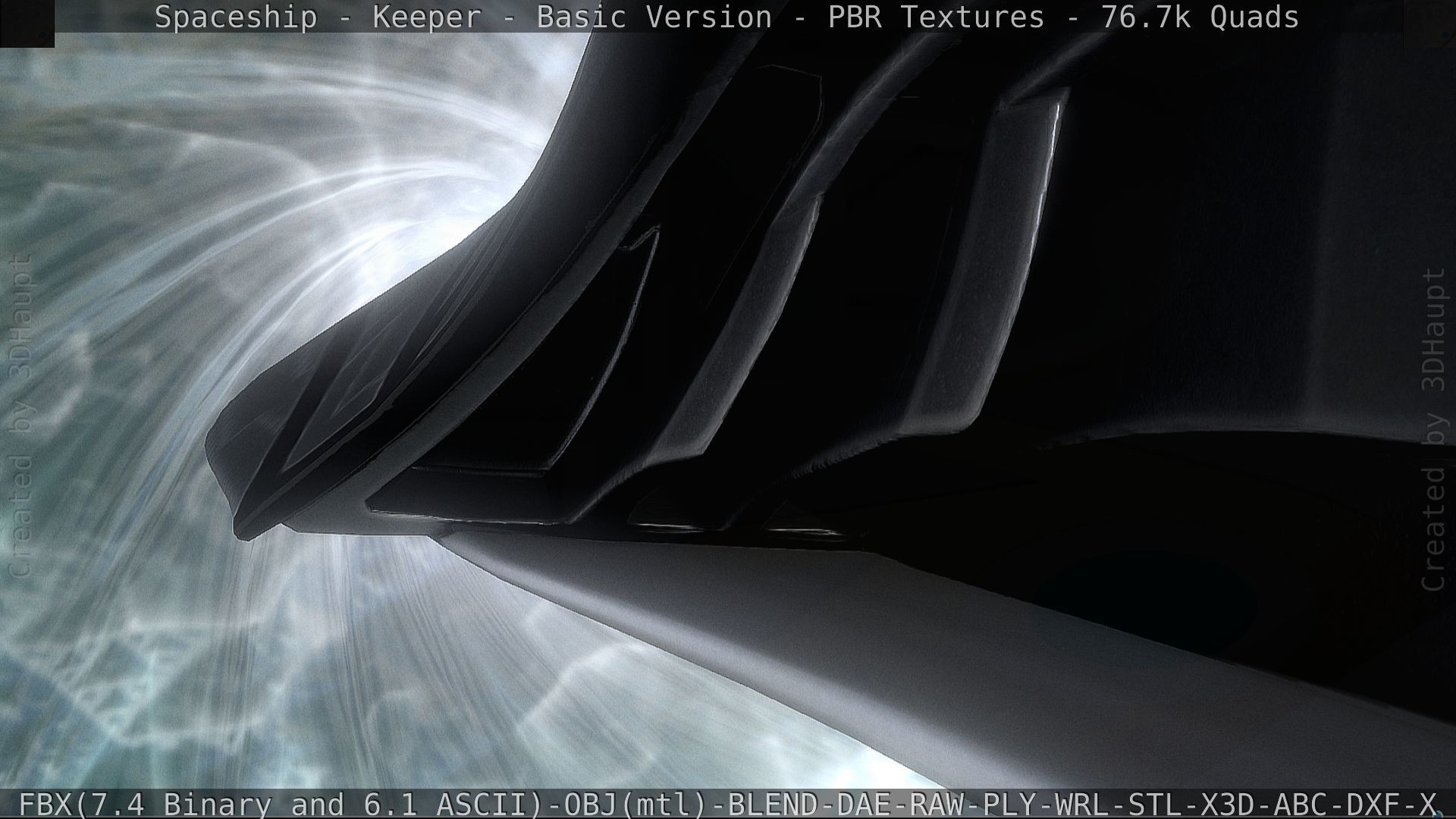Click "FBX(7.4 Binary" text in bottom banner
Screen dimensions: 1456x819
tap(144, 804)
